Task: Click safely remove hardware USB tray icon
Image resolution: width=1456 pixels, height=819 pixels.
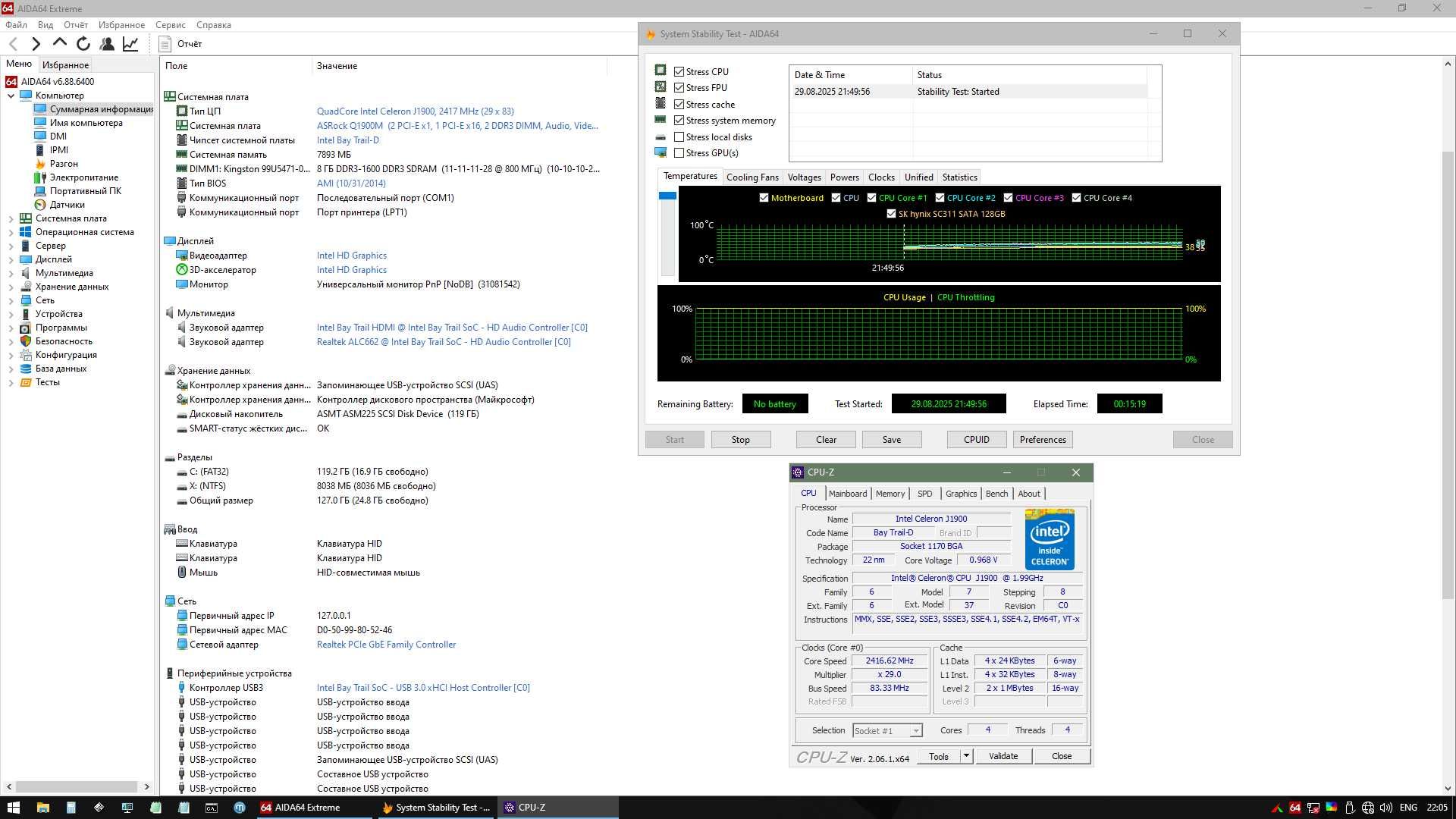Action: click(x=1350, y=808)
